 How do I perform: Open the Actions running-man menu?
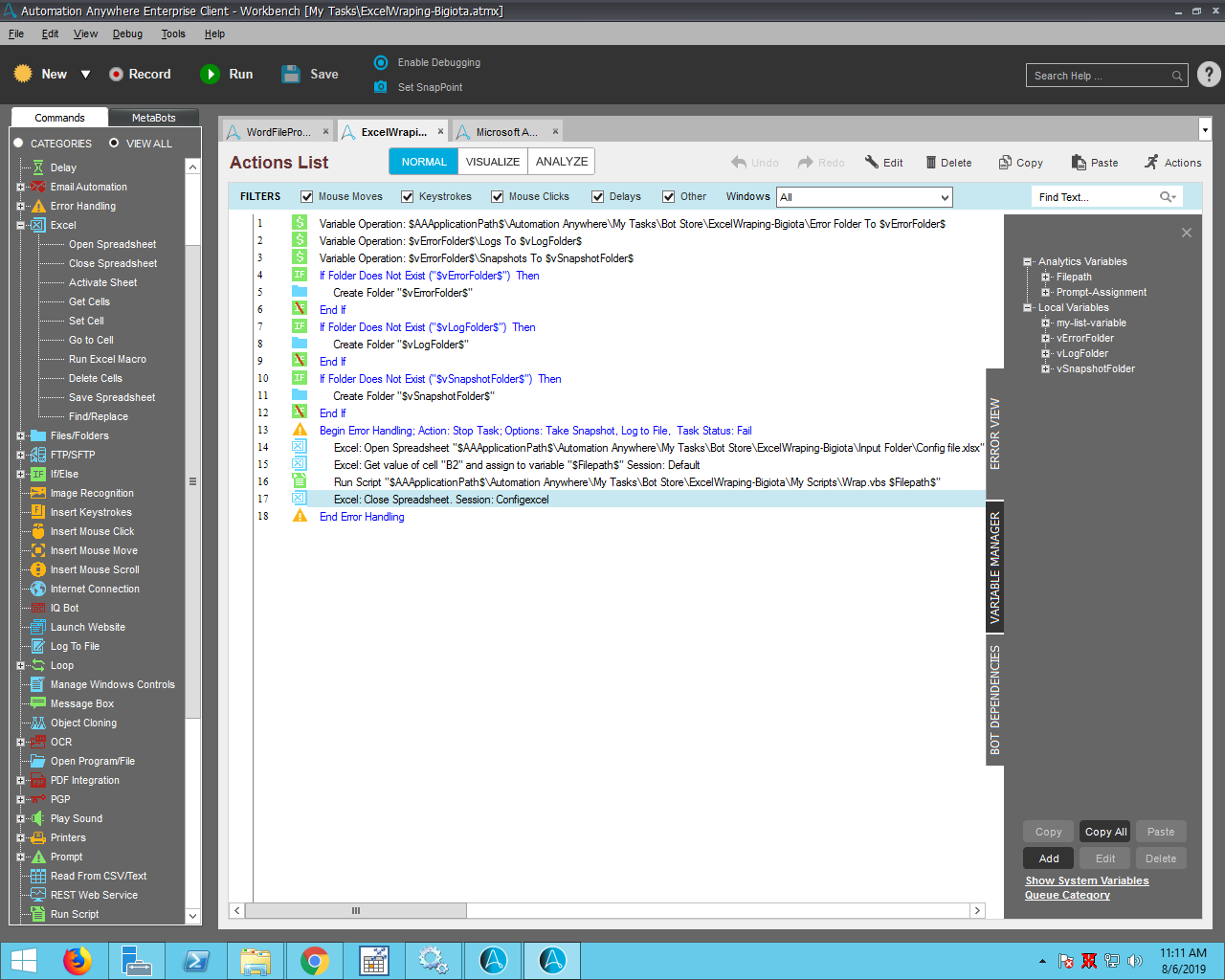coord(1151,163)
